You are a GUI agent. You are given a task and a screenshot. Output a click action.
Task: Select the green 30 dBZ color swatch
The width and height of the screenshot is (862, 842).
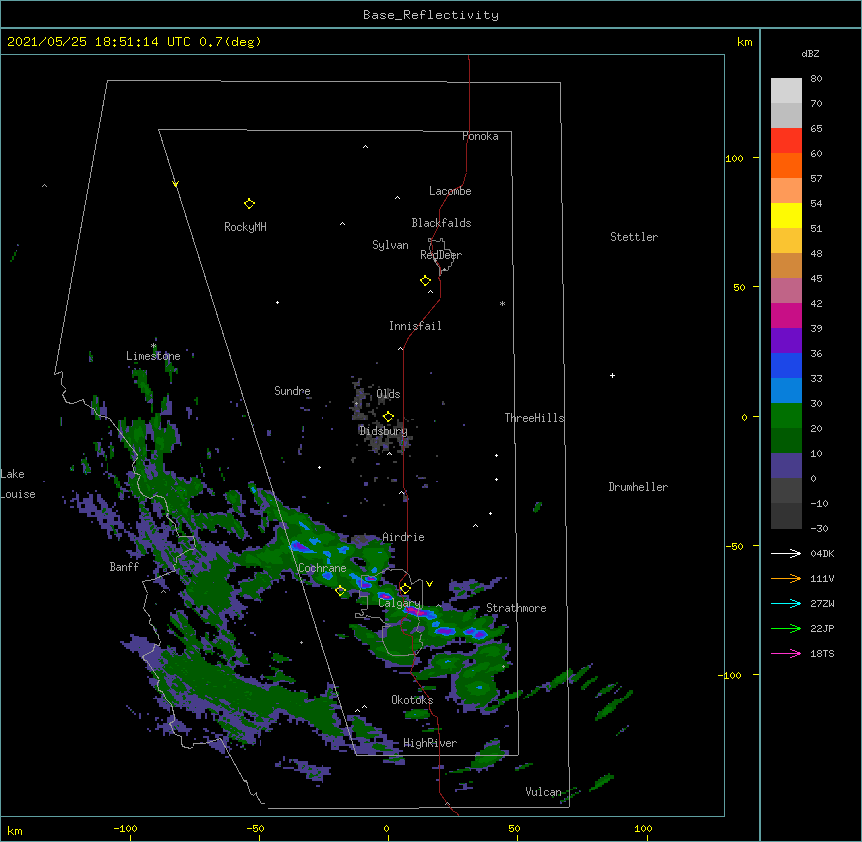[x=786, y=416]
